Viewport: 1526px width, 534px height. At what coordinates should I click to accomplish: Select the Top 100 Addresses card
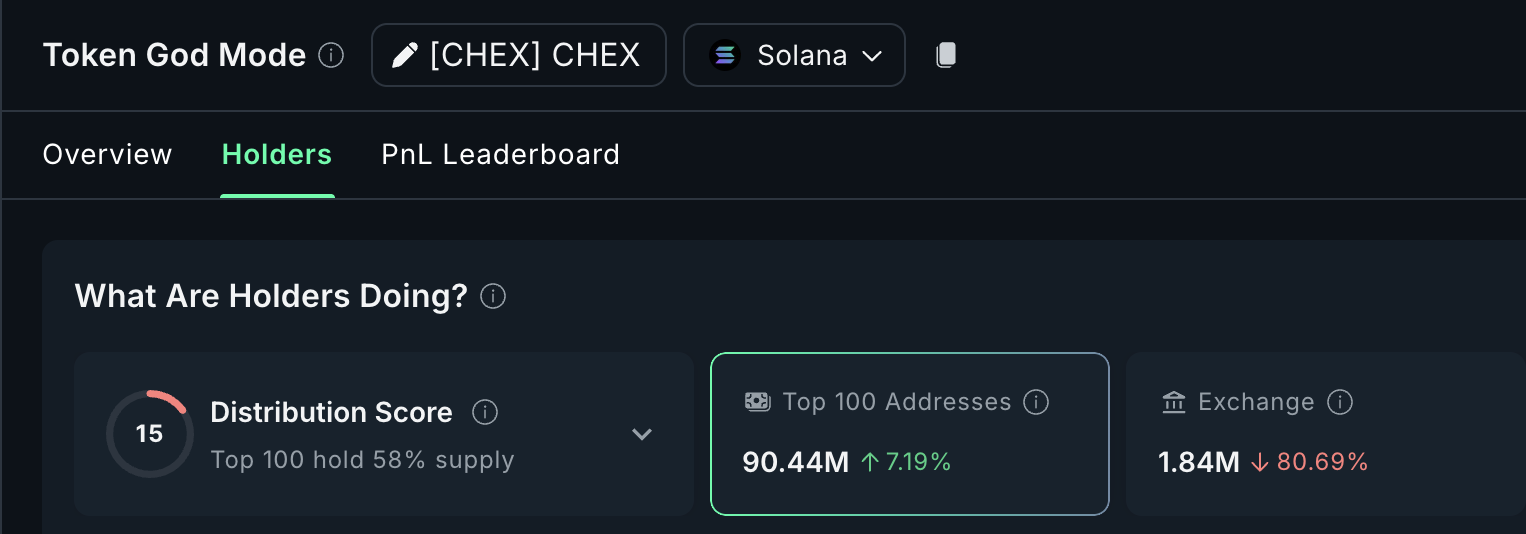pyautogui.click(x=909, y=434)
